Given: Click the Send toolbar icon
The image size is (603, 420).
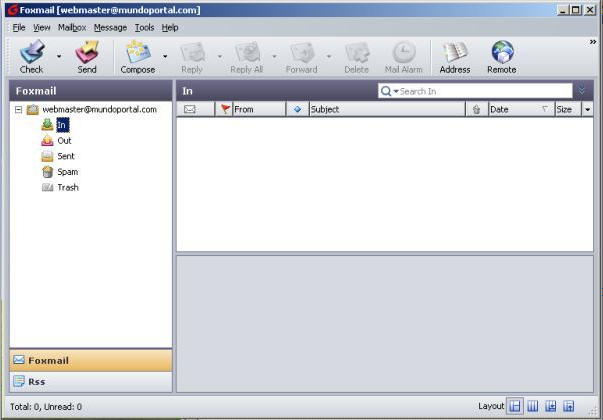Looking at the screenshot, I should coord(87,52).
